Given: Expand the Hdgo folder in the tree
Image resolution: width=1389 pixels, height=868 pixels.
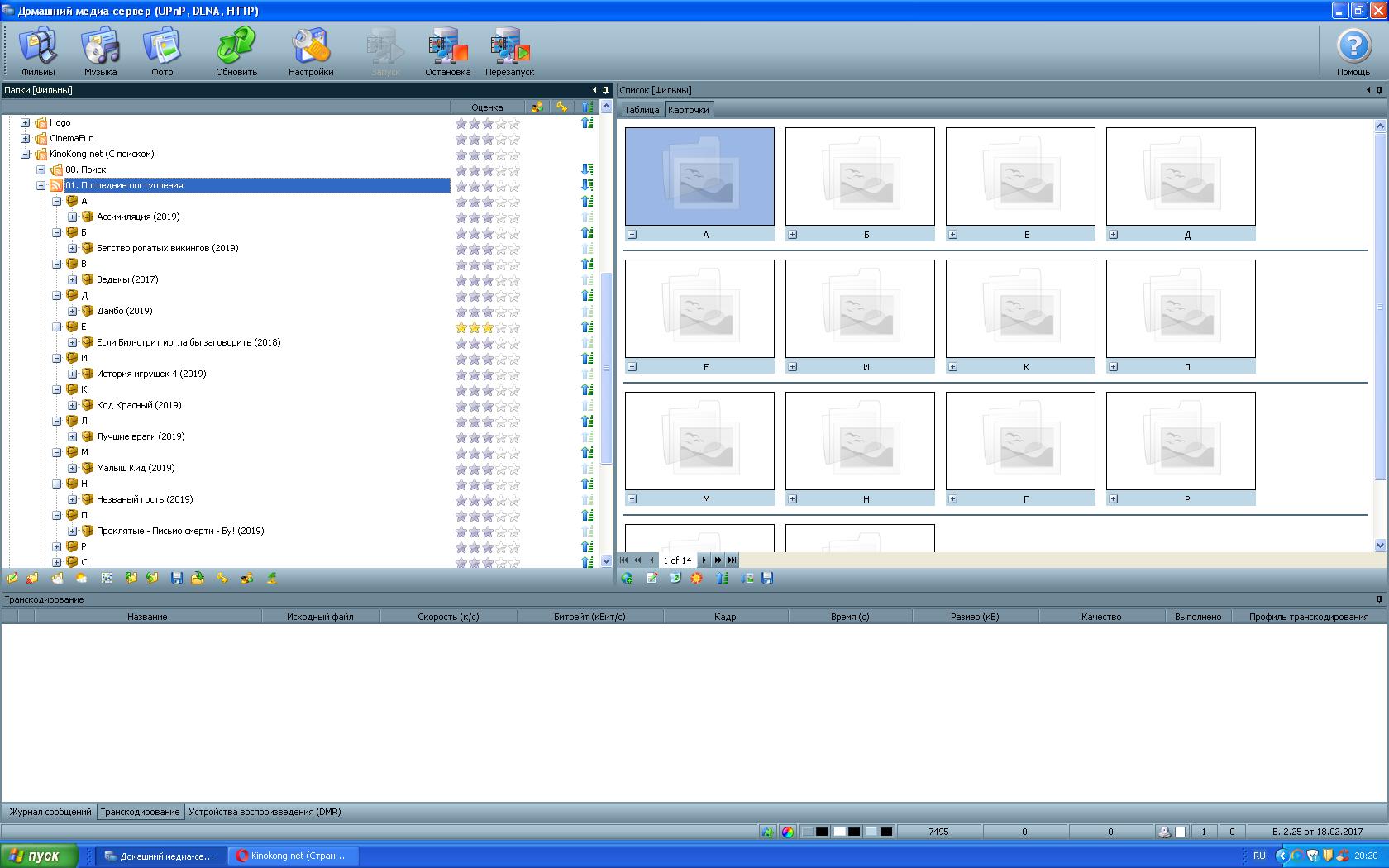Looking at the screenshot, I should [26, 122].
